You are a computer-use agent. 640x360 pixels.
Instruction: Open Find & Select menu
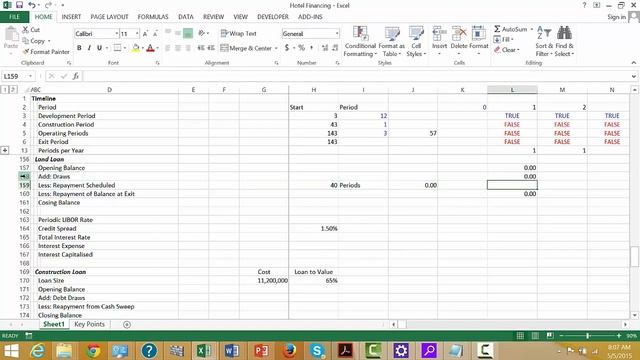pyautogui.click(x=564, y=41)
